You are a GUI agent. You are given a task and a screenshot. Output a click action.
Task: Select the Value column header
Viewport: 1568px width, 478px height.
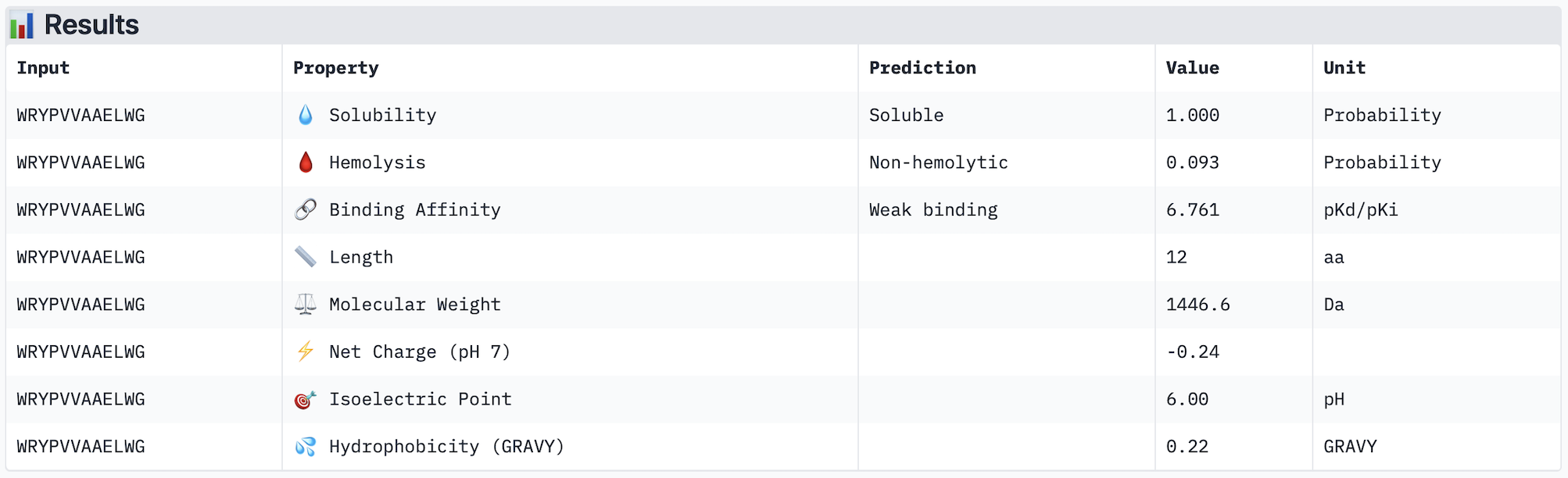tap(1193, 68)
